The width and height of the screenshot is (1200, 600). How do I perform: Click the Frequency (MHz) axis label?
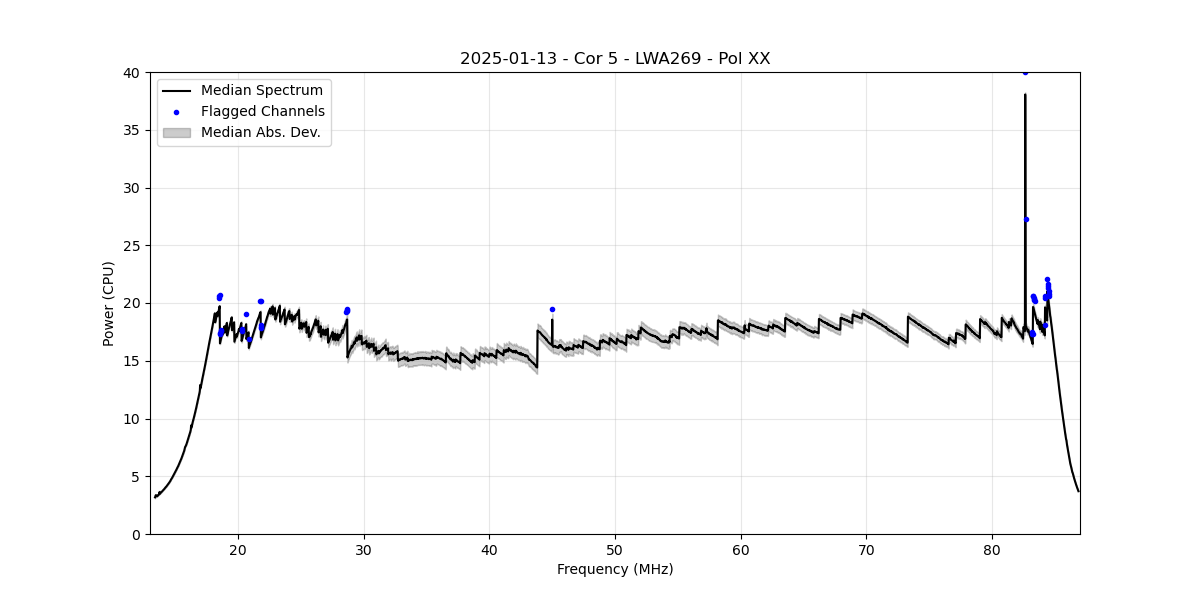(x=615, y=569)
